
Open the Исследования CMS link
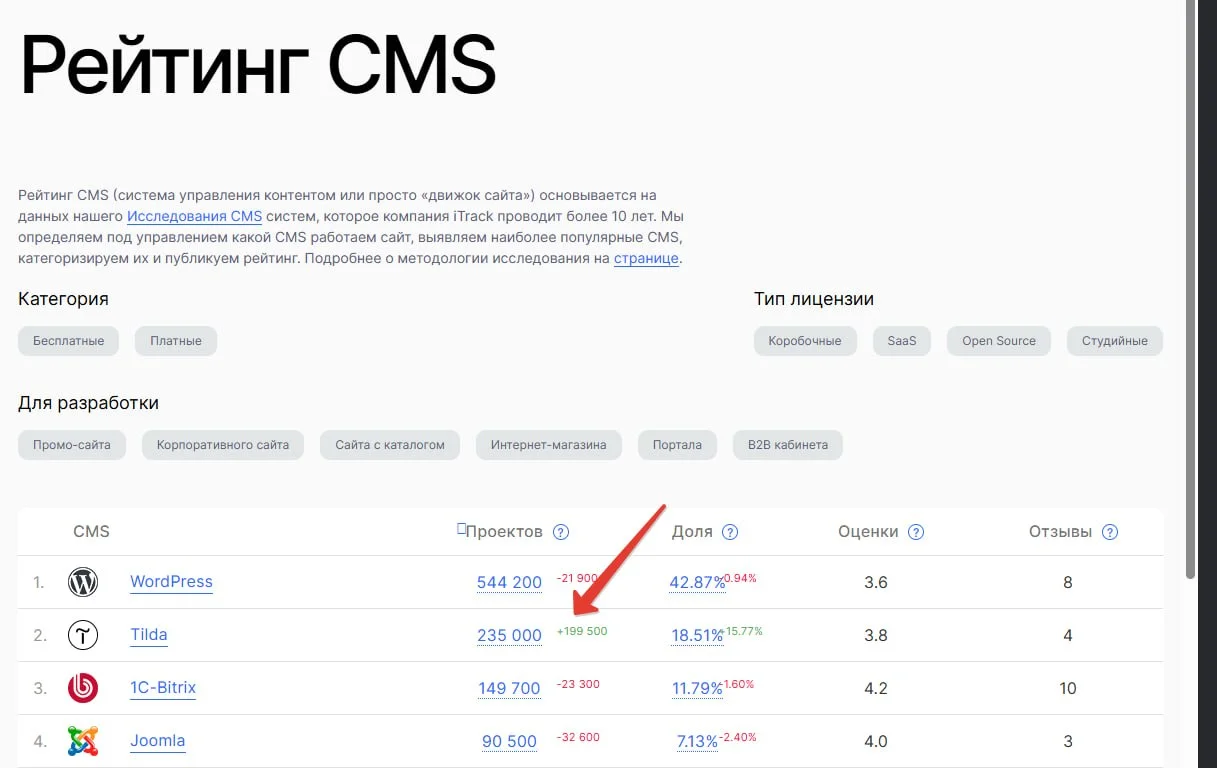click(x=194, y=216)
